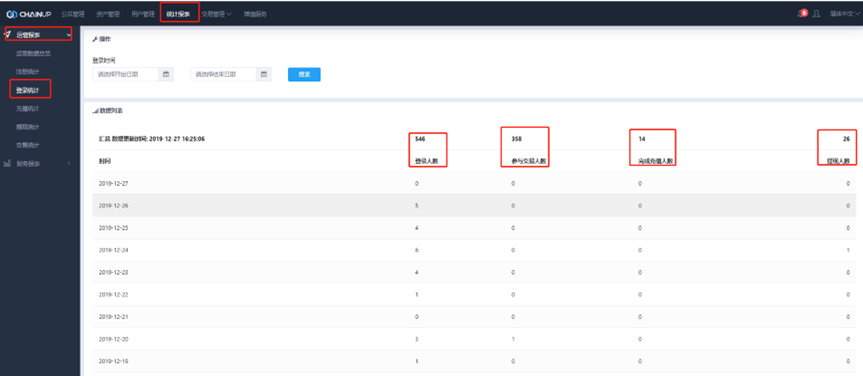
Task: Select 登录统计 in the sidebar
Action: (x=28, y=90)
